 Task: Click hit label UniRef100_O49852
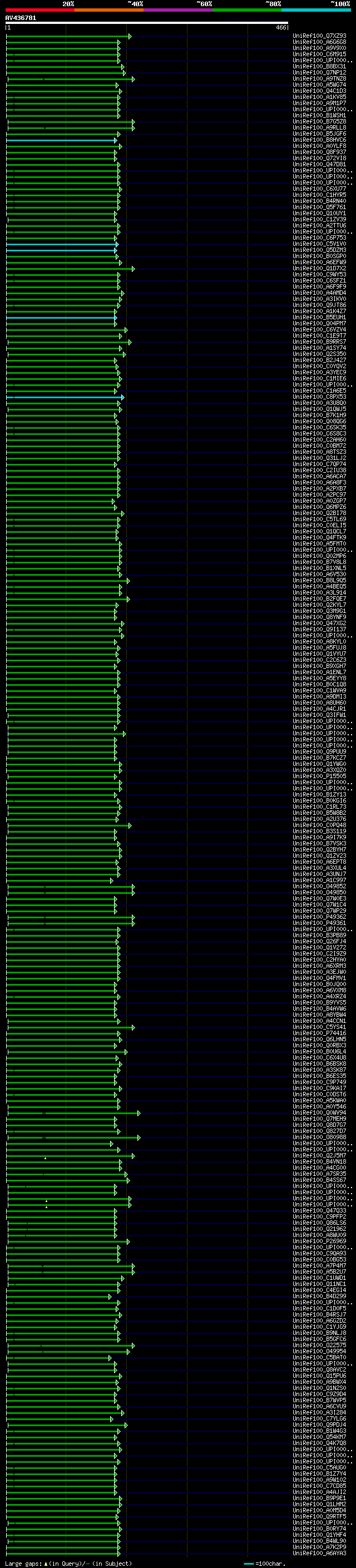coord(319,886)
